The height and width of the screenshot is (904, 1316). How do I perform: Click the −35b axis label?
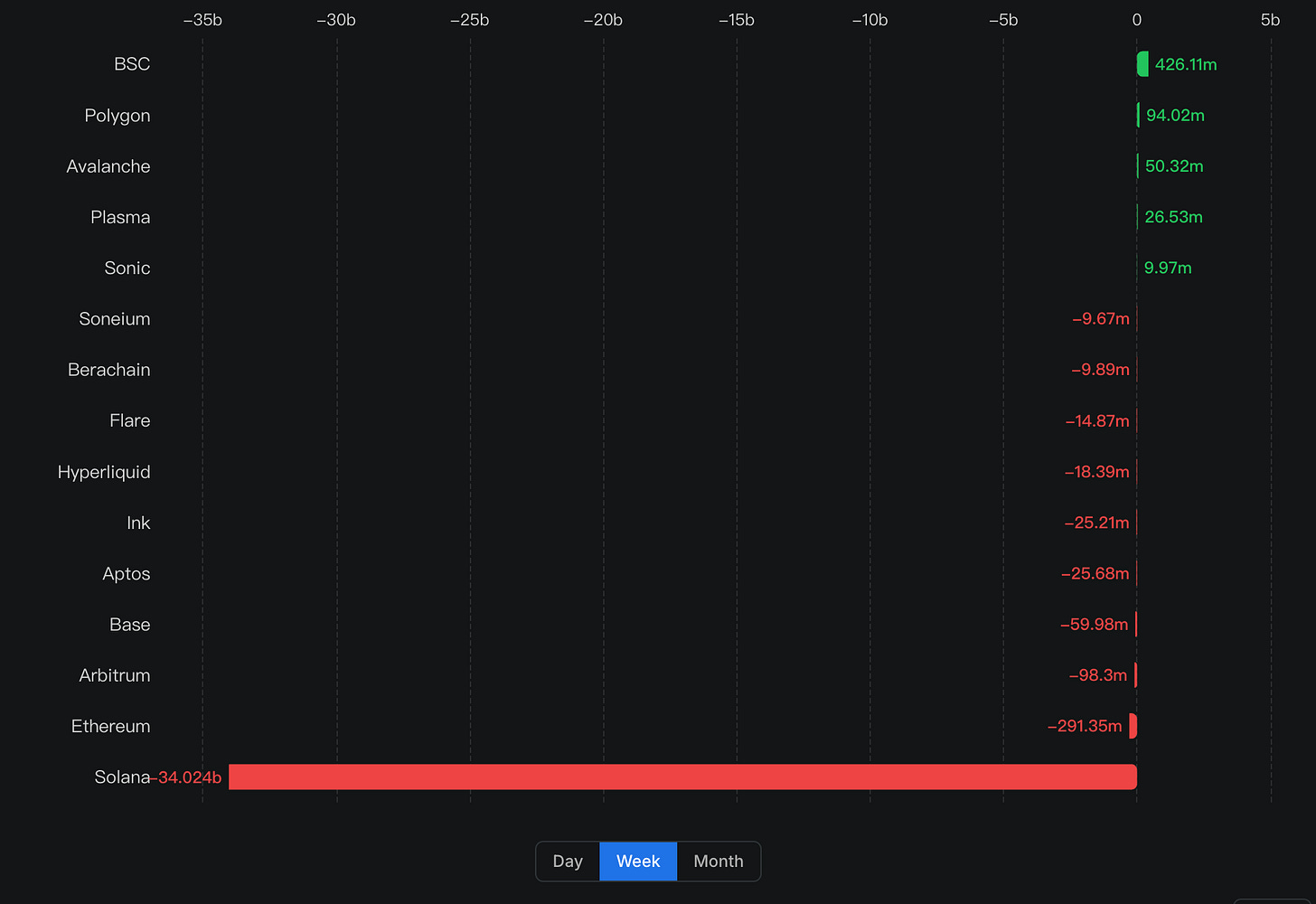pos(202,20)
